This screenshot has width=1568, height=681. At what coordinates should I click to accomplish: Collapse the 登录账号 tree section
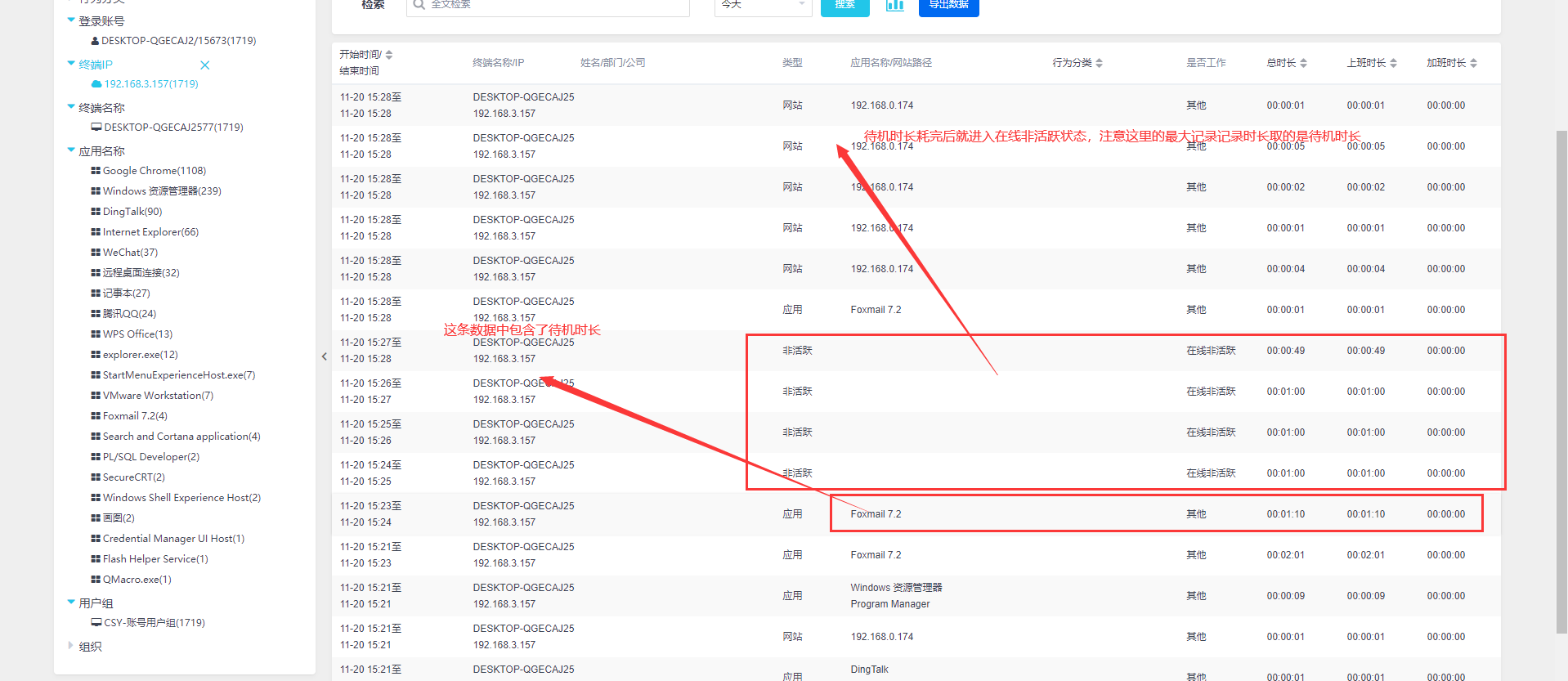pyautogui.click(x=71, y=20)
